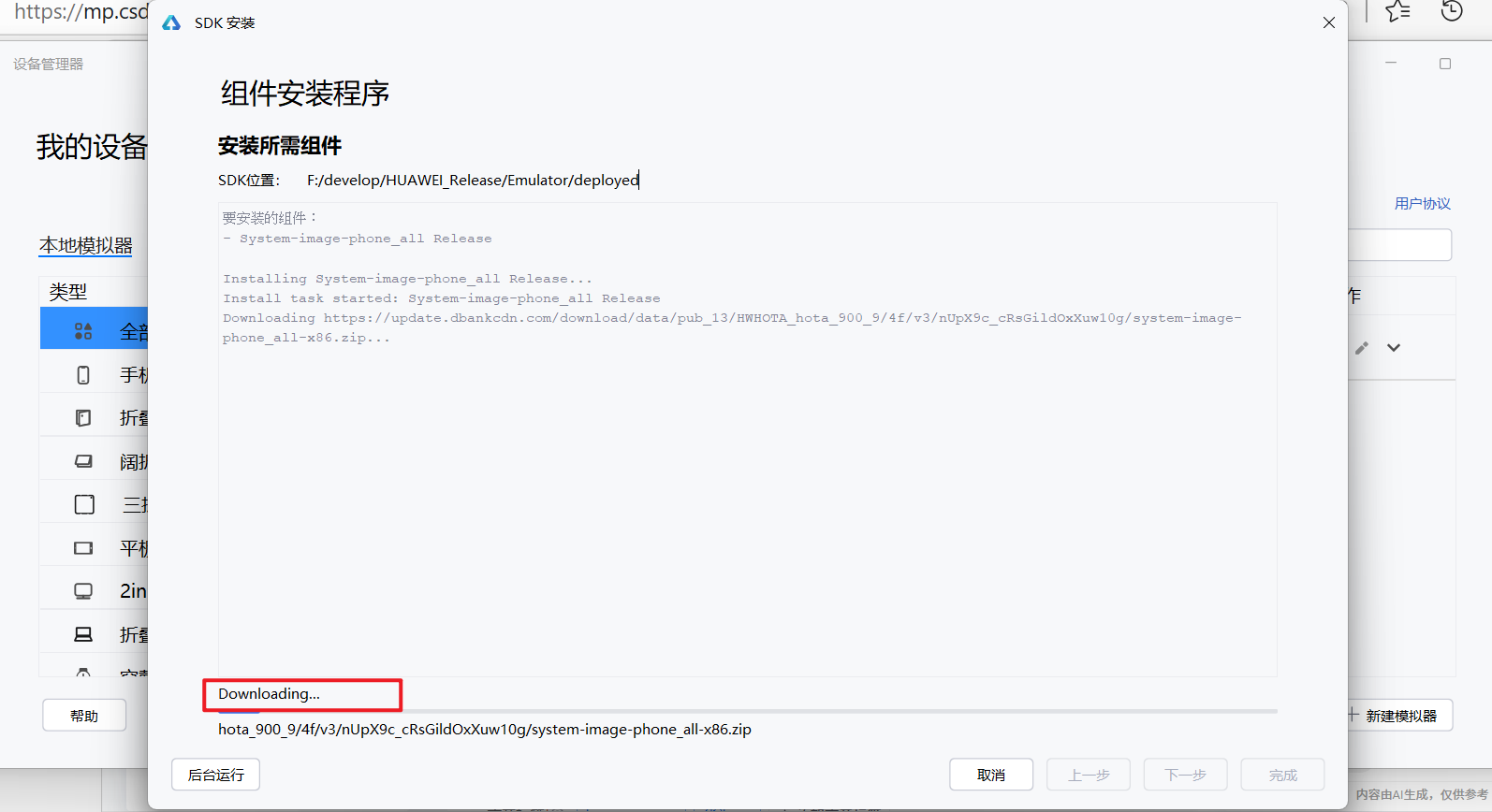Click the 上一步 button
This screenshot has height=812, width=1492.
point(1089,775)
